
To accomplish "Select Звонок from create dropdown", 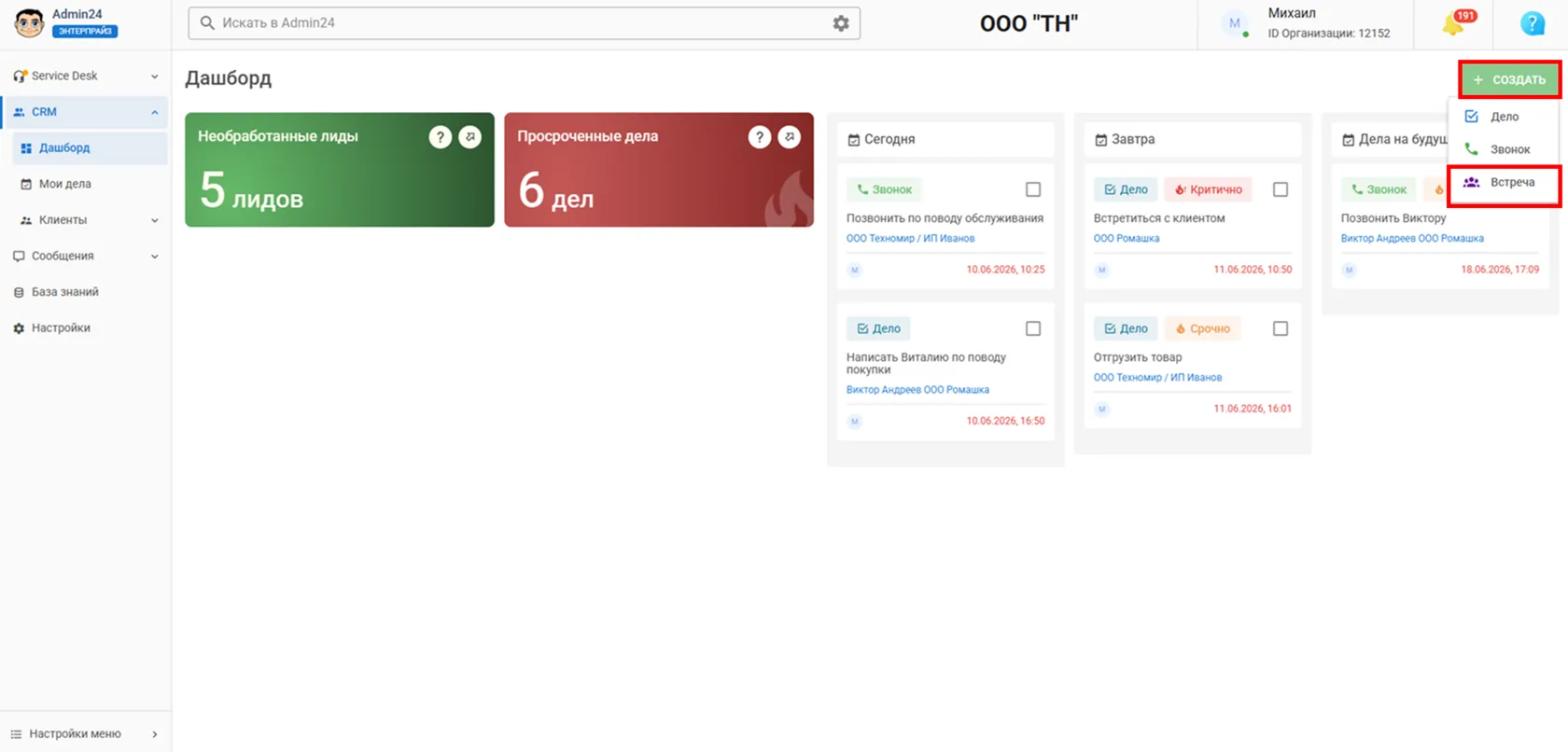I will coord(1503,149).
